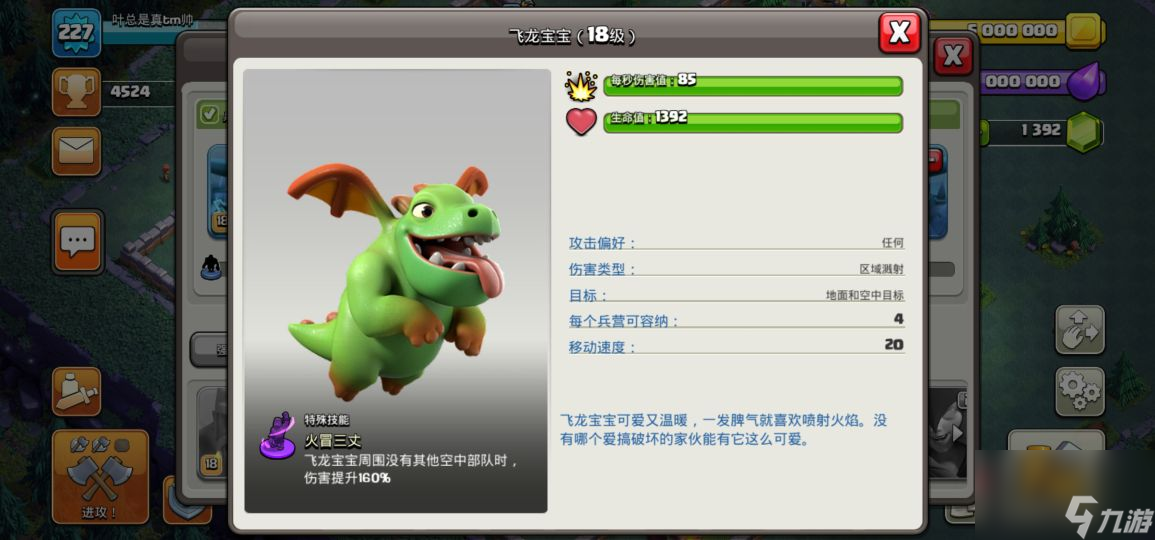This screenshot has width=1155, height=540.
Task: Open the settings gears button
Action: pyautogui.click(x=1080, y=391)
